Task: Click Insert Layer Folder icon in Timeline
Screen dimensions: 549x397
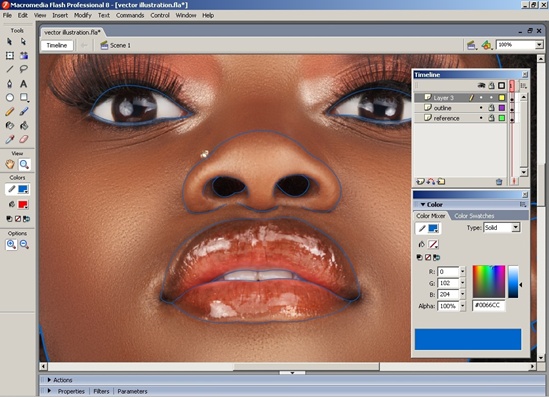Action: (441, 181)
